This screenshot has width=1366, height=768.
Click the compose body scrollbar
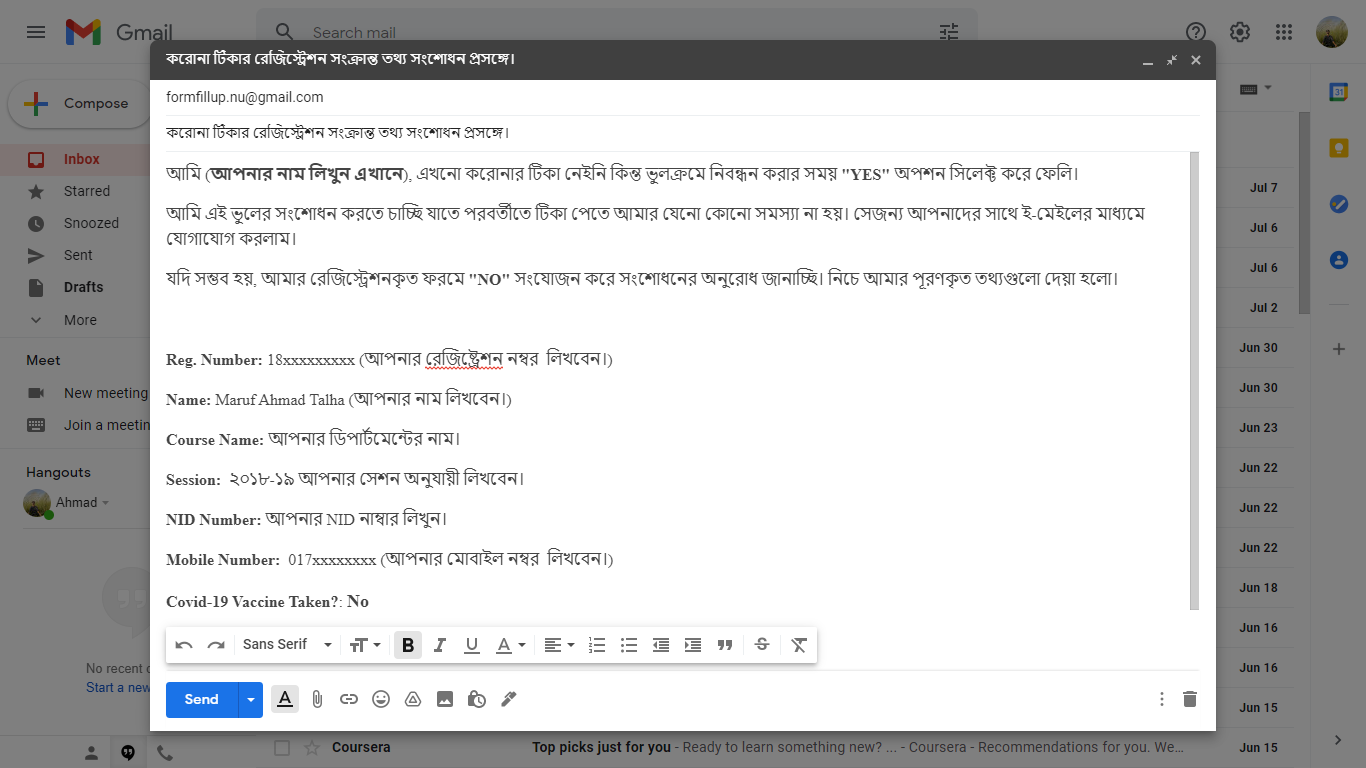pos(1194,380)
